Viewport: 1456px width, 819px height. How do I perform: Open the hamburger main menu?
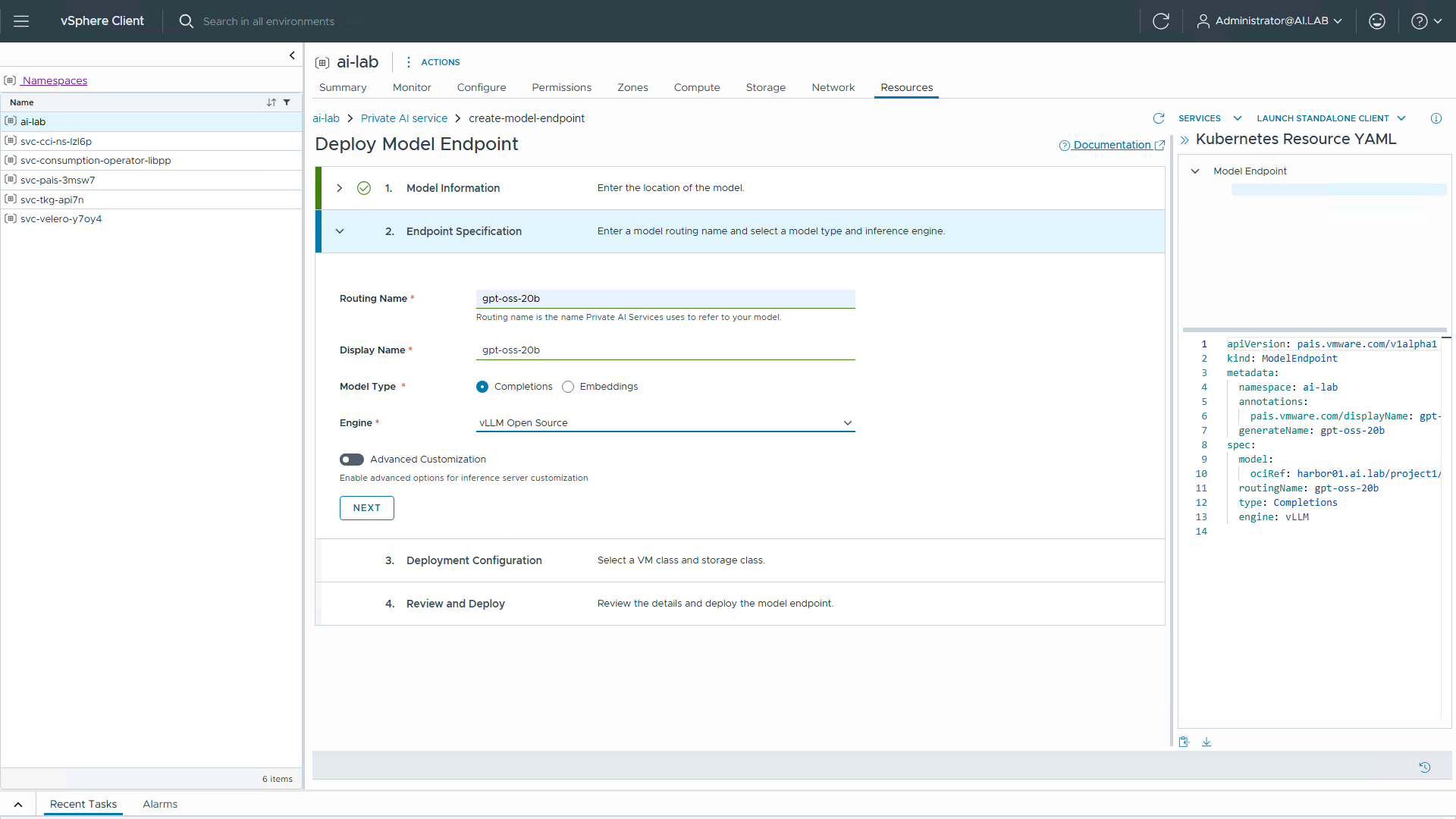tap(21, 21)
